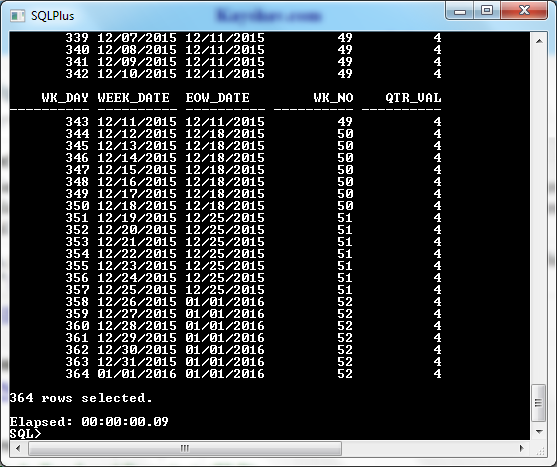Click QTR_VAL value in row 364
The width and height of the screenshot is (558, 469).
tap(437, 374)
